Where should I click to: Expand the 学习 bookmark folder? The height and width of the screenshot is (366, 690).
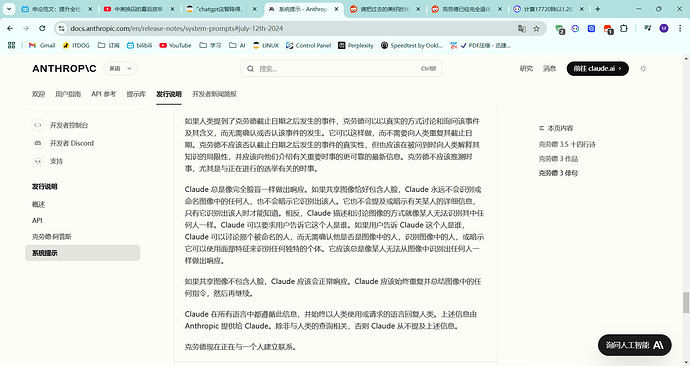pos(210,45)
